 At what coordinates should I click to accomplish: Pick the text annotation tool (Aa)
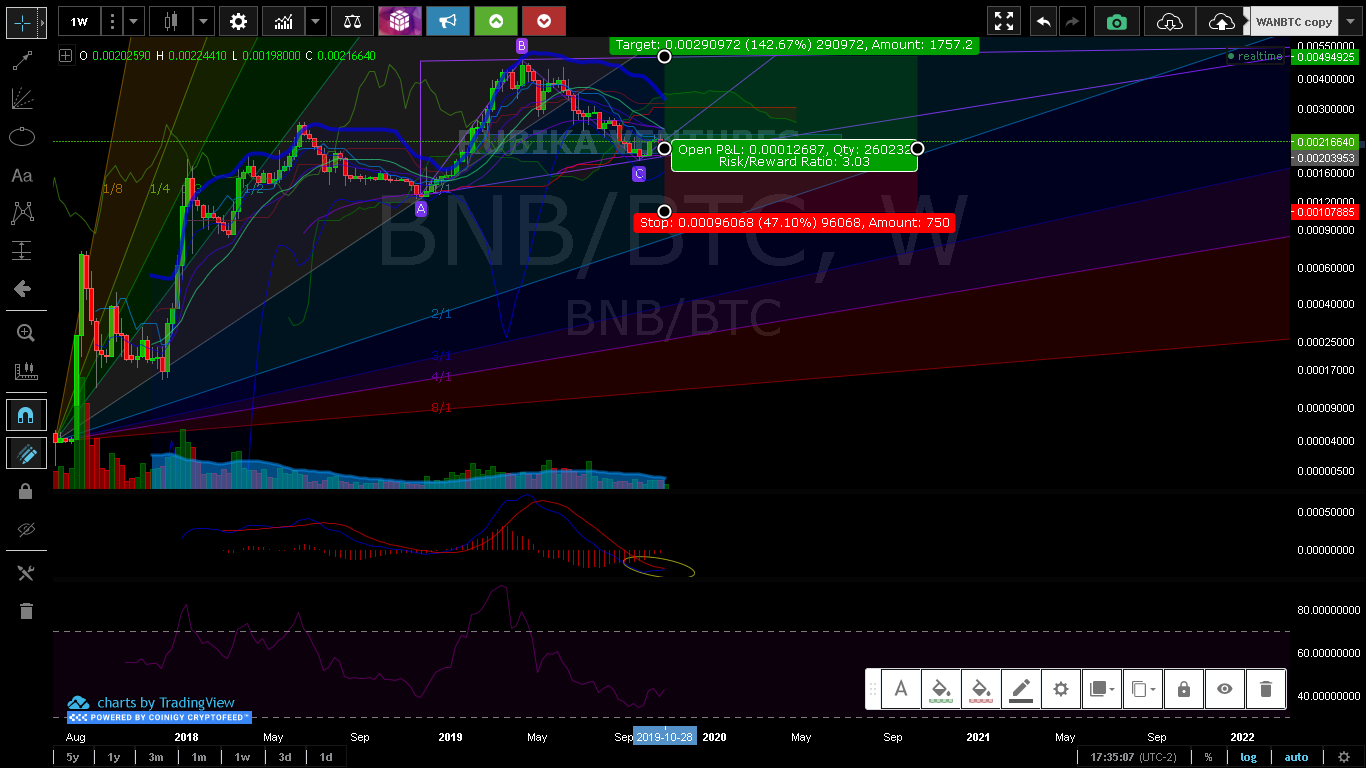(x=22, y=175)
